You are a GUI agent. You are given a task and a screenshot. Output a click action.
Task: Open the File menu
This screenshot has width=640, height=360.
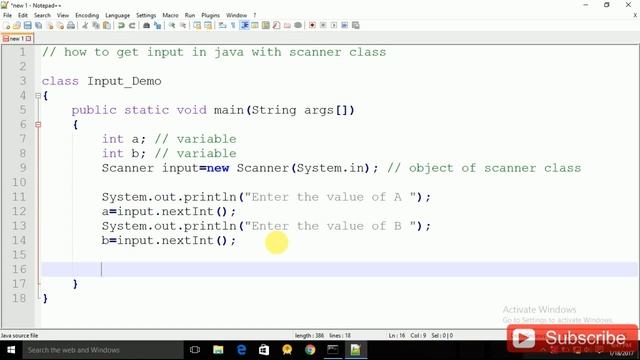(7, 15)
